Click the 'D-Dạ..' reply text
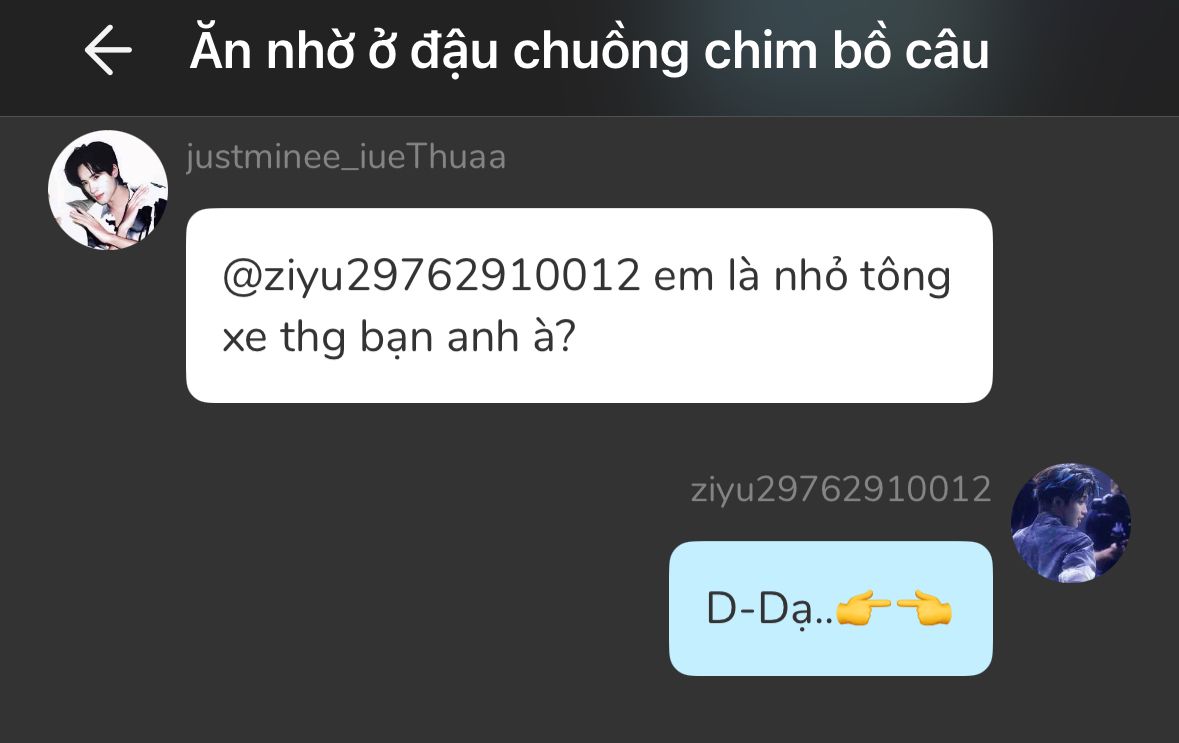 [x=770, y=609]
